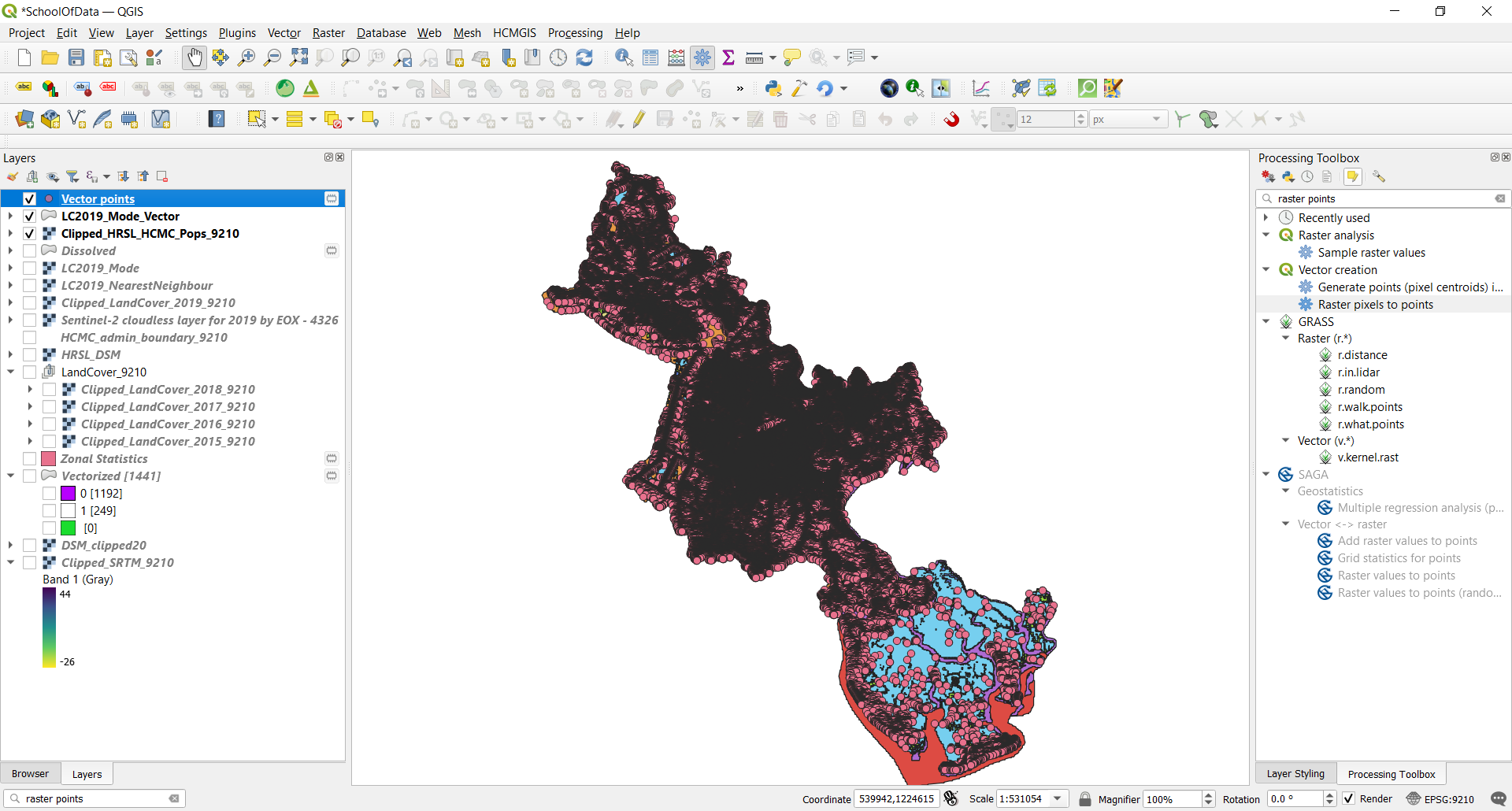Open the Scale dropdown

click(1058, 799)
